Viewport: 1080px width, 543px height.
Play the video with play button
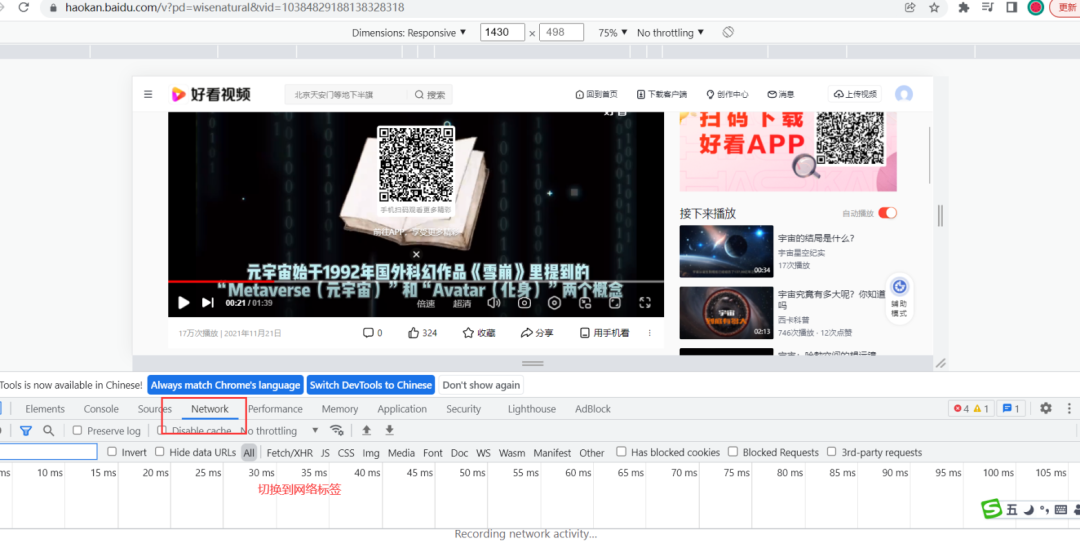(183, 303)
